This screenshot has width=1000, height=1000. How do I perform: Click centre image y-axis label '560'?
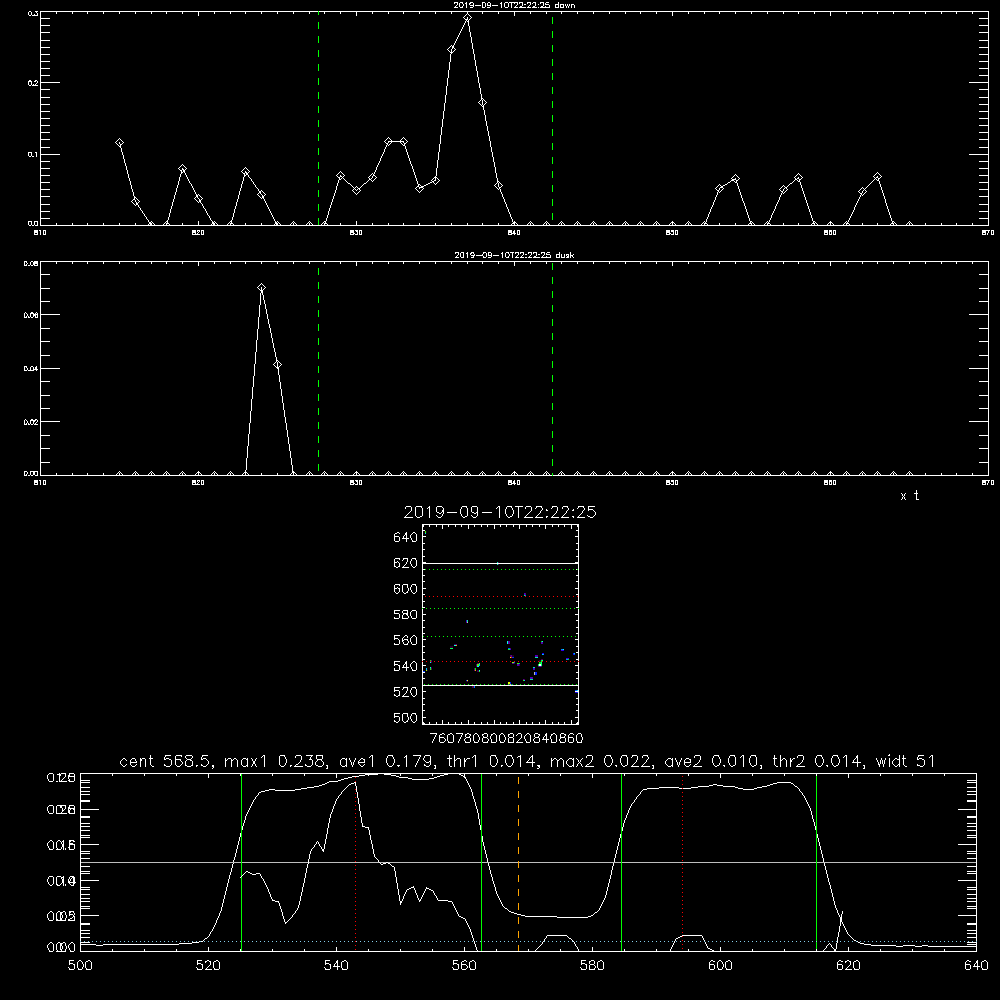click(406, 640)
